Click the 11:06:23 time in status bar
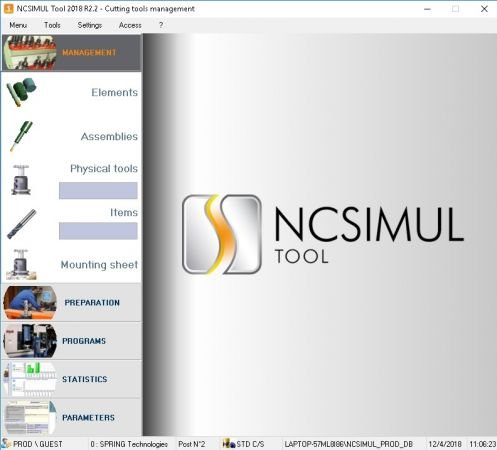This screenshot has width=497, height=450. click(483, 444)
